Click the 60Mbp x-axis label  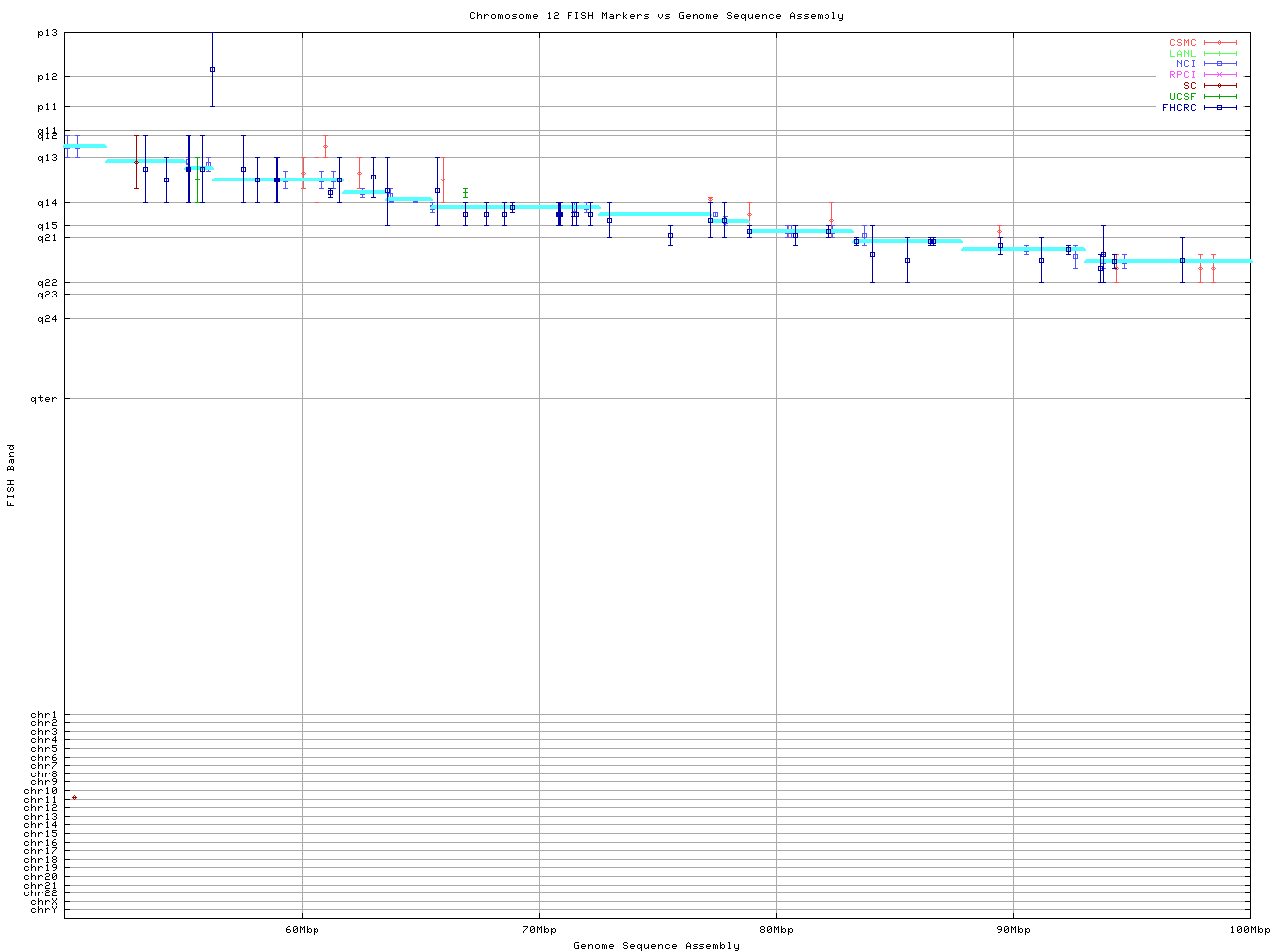click(x=302, y=930)
